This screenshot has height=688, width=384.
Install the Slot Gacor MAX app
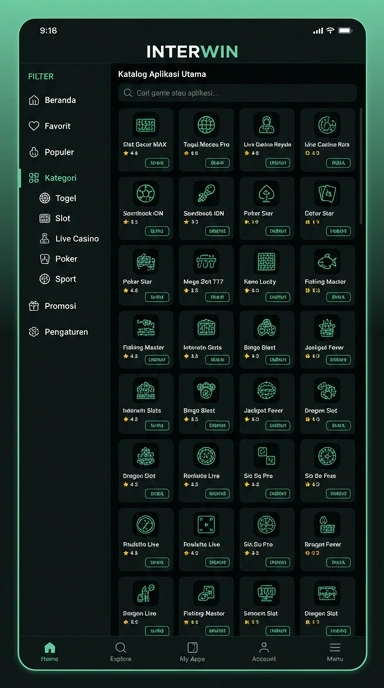point(157,163)
